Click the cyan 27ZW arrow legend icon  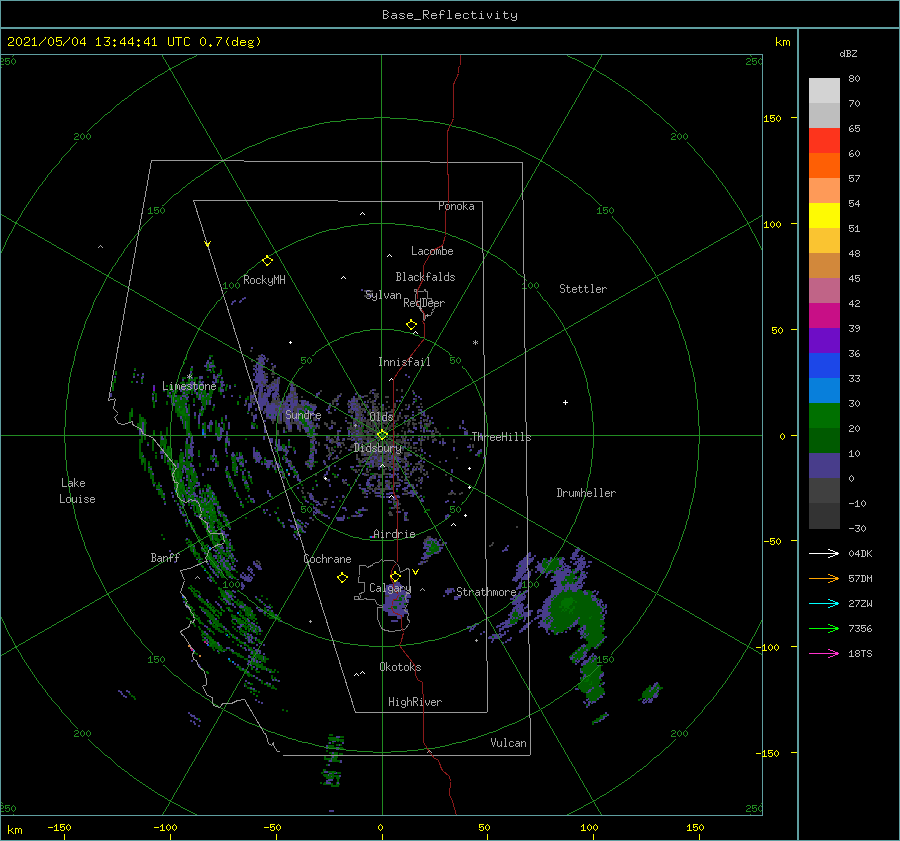(x=824, y=603)
